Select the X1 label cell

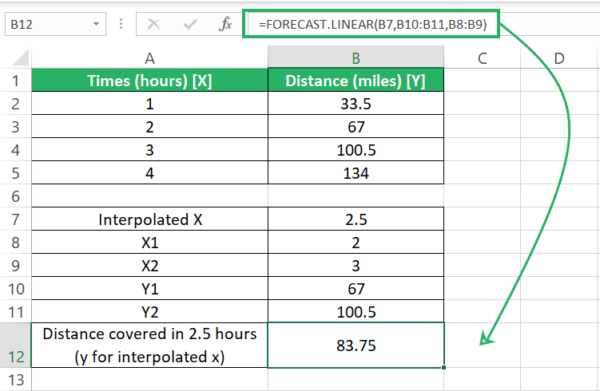[x=150, y=243]
